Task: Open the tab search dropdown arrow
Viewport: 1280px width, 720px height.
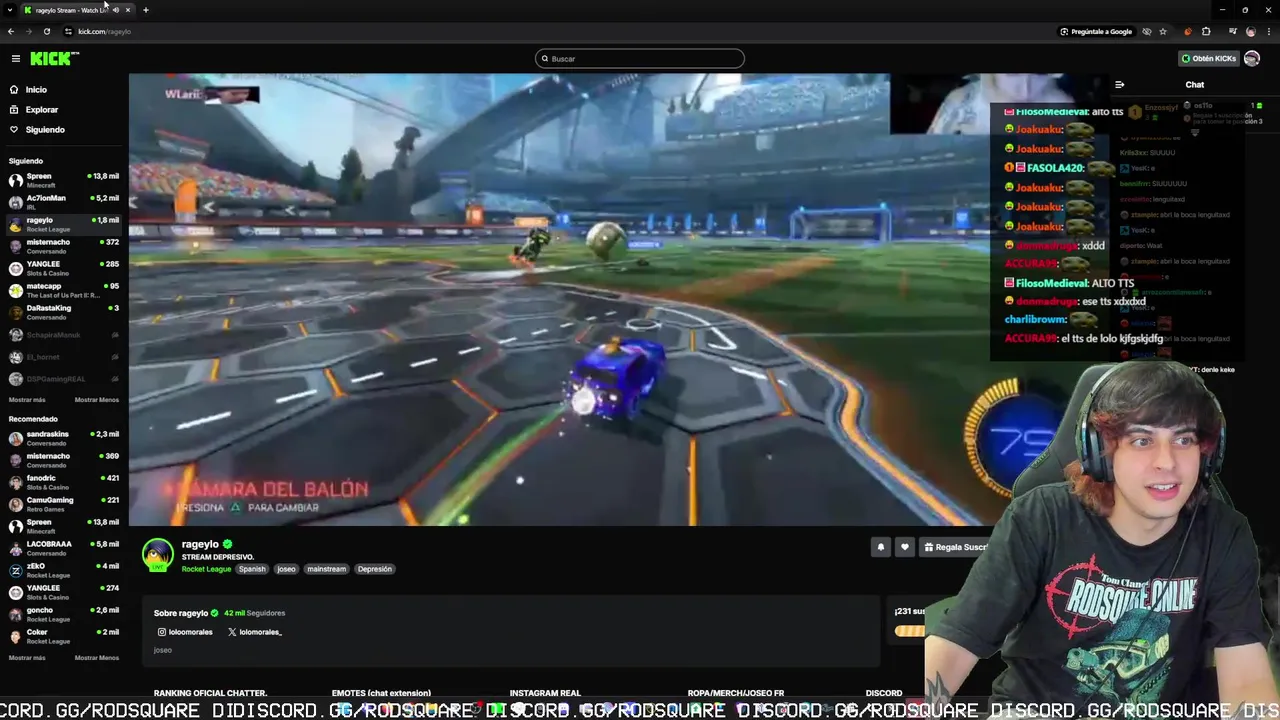Action: click(10, 10)
